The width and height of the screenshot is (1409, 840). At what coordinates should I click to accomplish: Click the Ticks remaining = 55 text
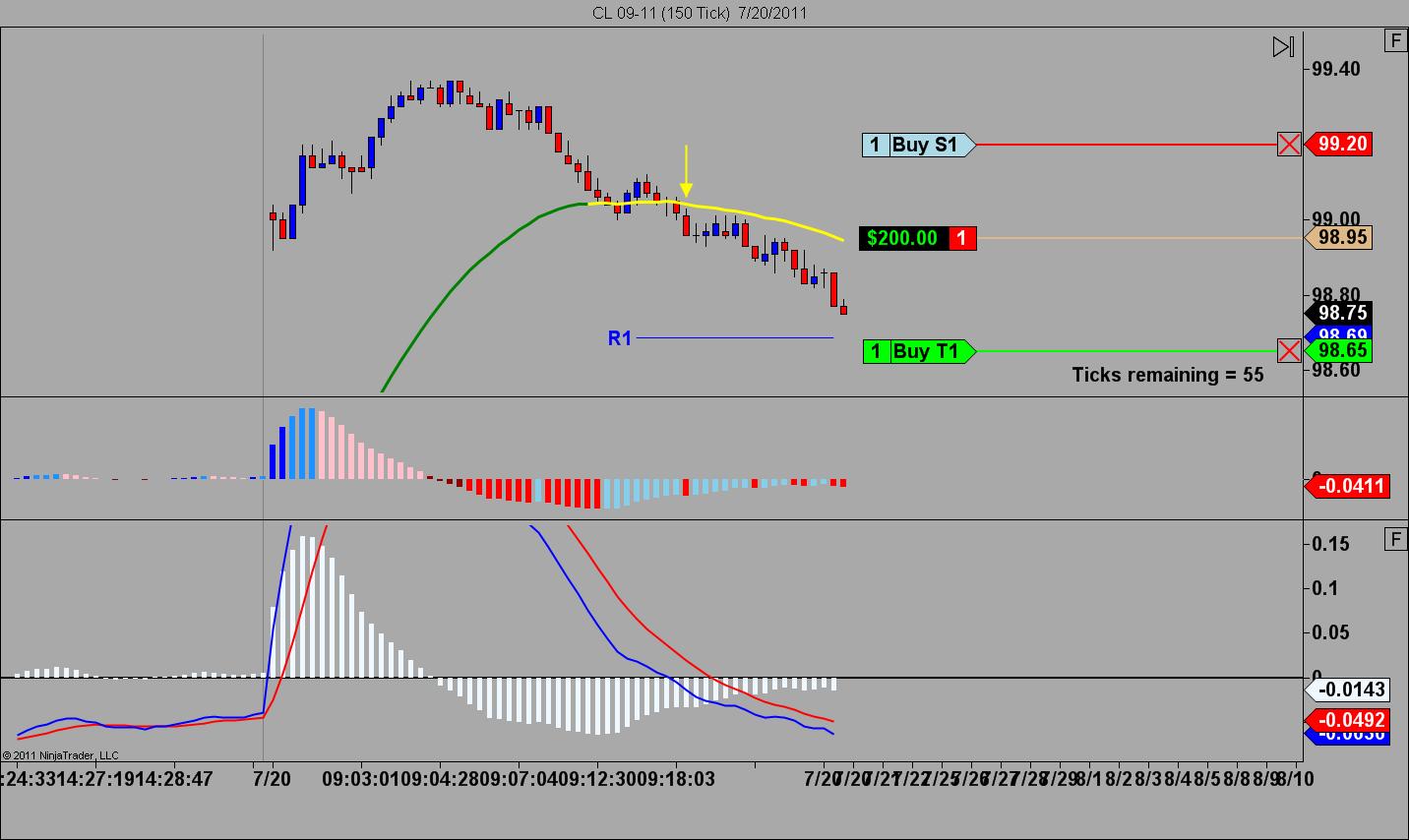click(x=1168, y=375)
